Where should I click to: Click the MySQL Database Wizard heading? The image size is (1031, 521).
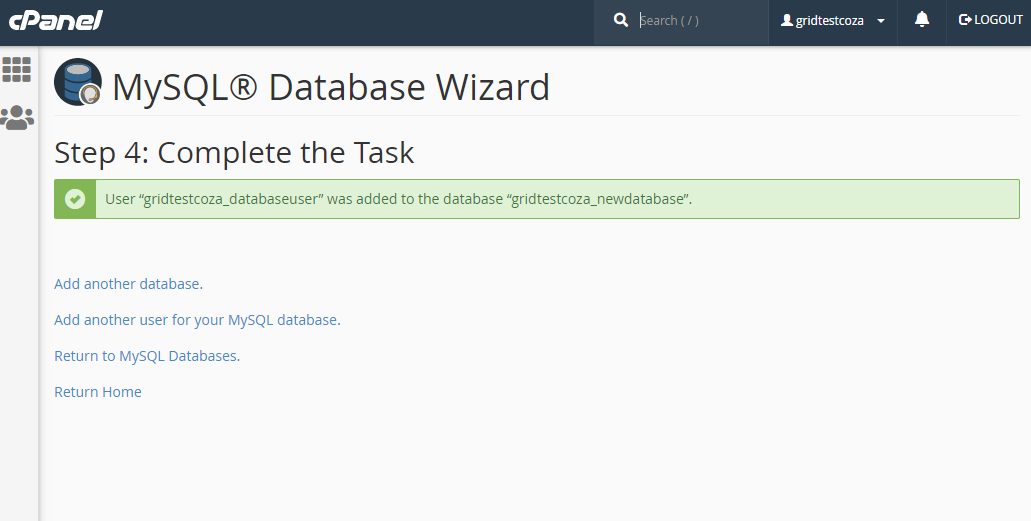point(331,87)
